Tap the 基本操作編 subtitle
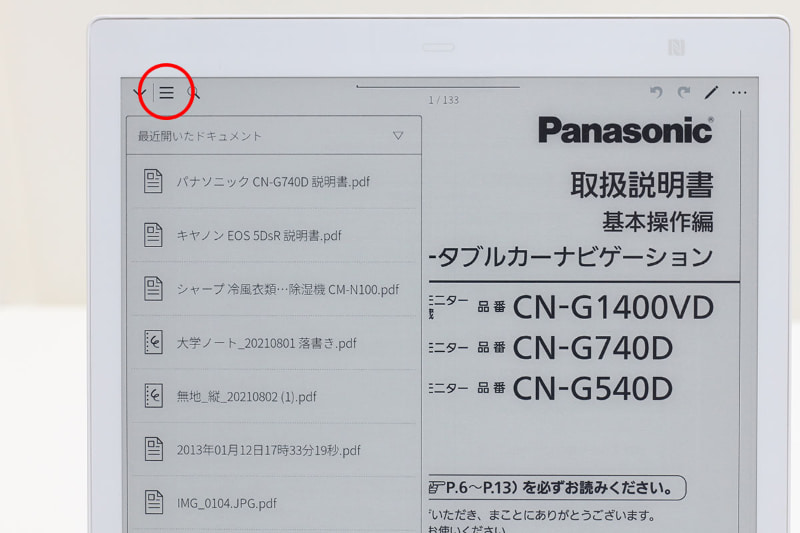Screen dimensions: 800x533 658,222
